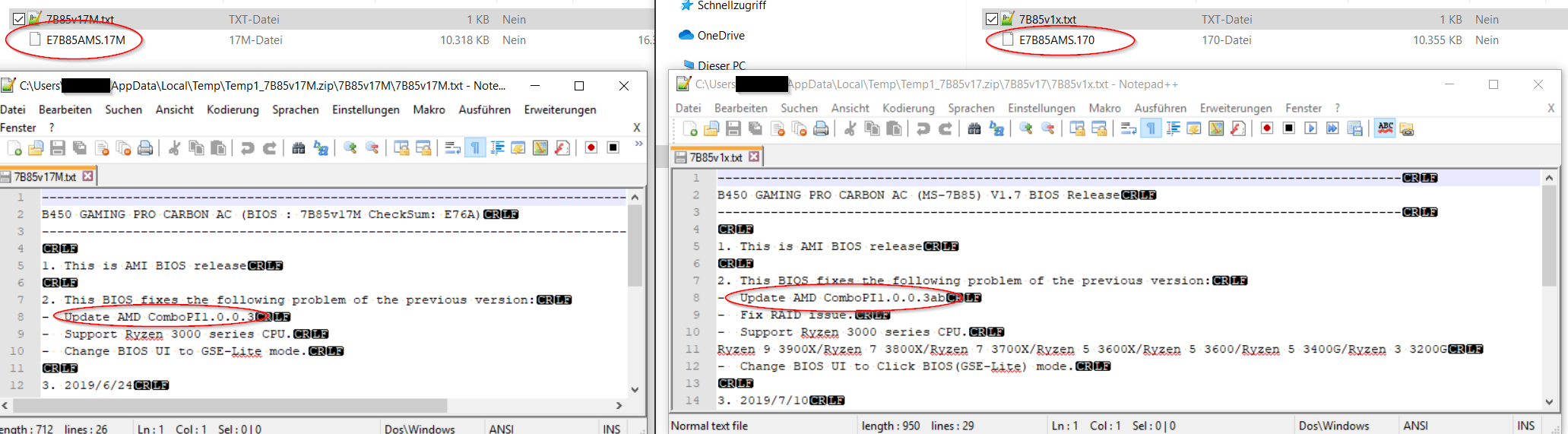The height and width of the screenshot is (434, 1568).
Task: Open Sprachen menu in 7B85v1x.txt window
Action: click(971, 108)
